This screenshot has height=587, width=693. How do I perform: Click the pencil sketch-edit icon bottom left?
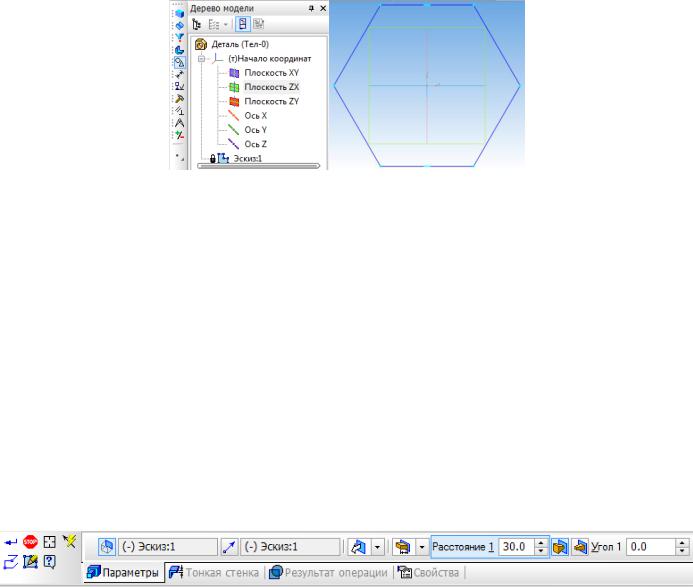pos(30,562)
